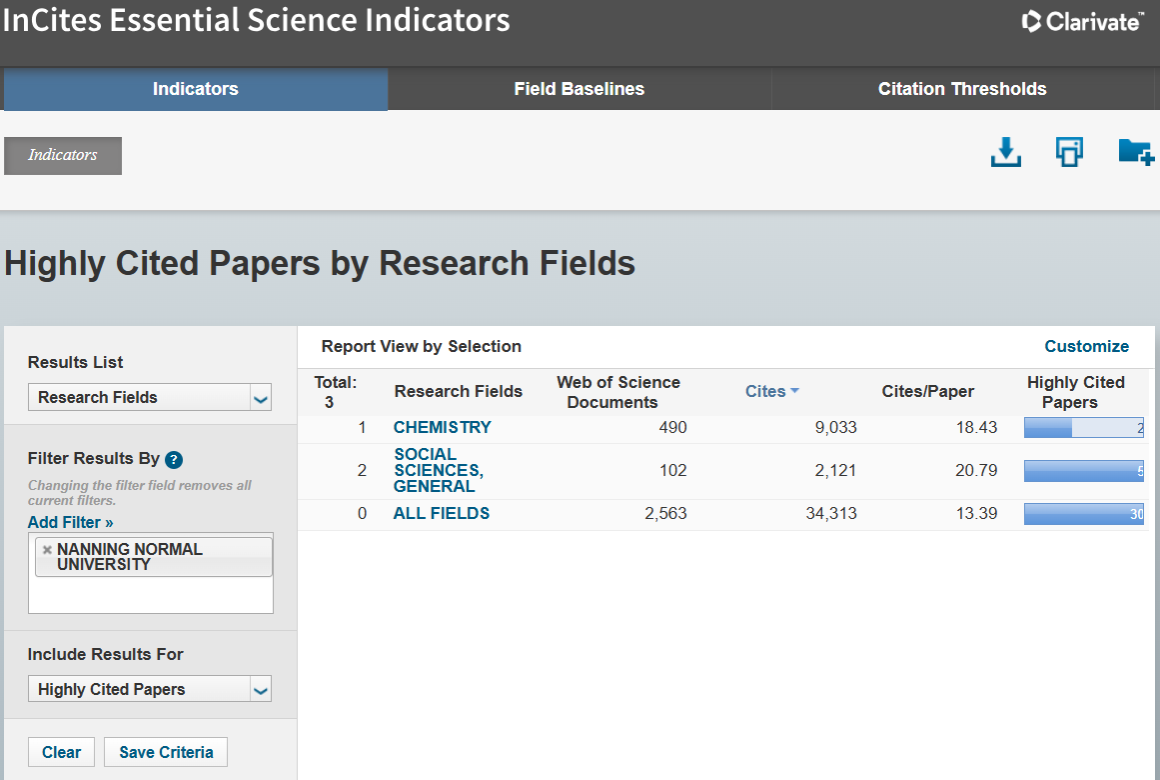Open the Add Filter link
This screenshot has width=1160, height=780.
tap(70, 522)
